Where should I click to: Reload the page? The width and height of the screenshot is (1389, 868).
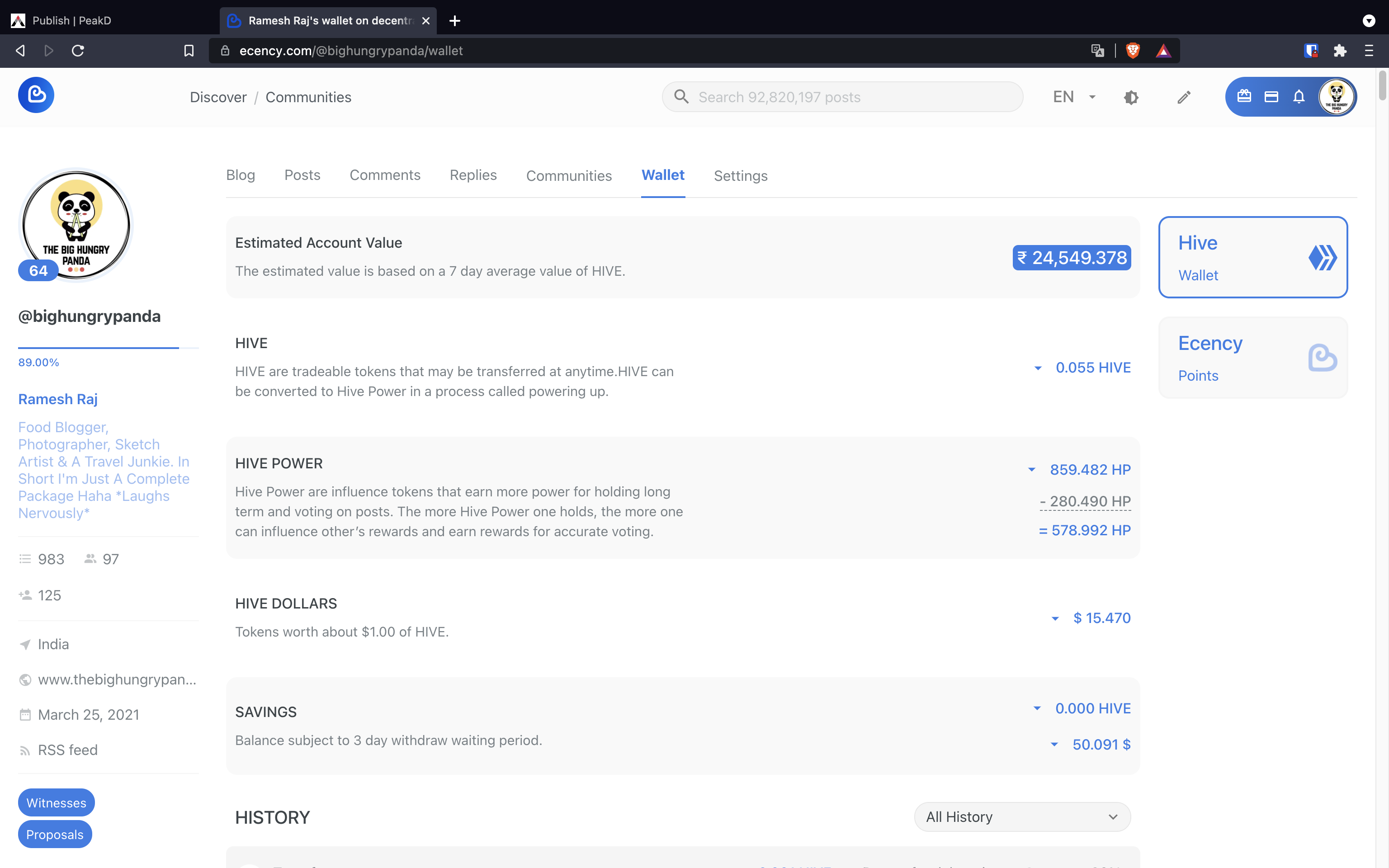(78, 51)
